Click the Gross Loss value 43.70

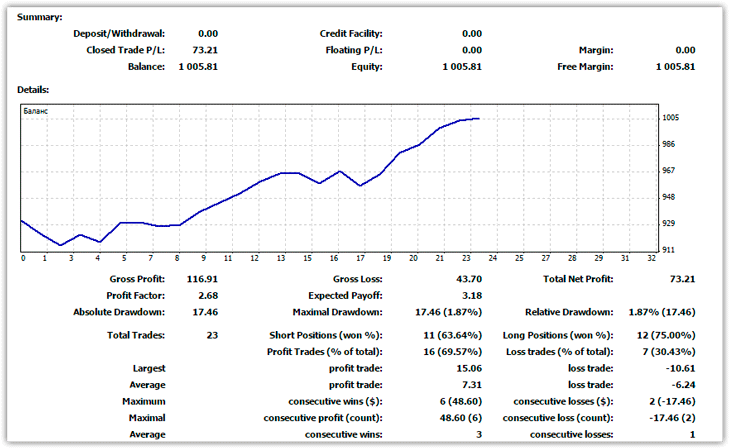point(468,279)
